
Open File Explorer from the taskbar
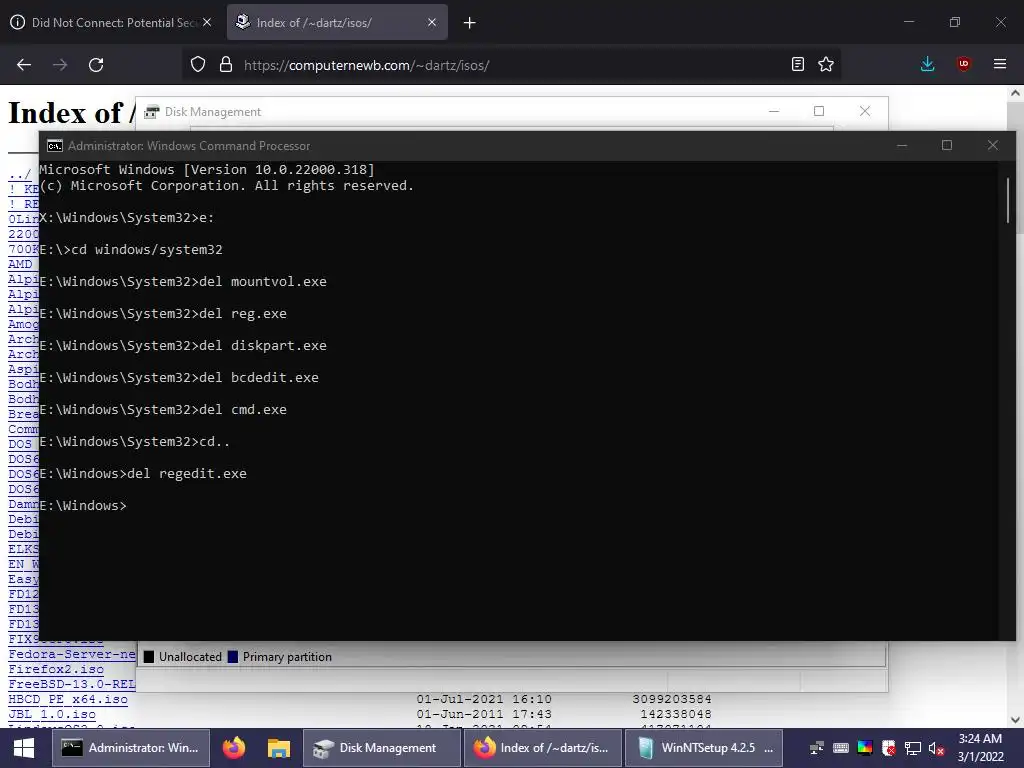[278, 748]
